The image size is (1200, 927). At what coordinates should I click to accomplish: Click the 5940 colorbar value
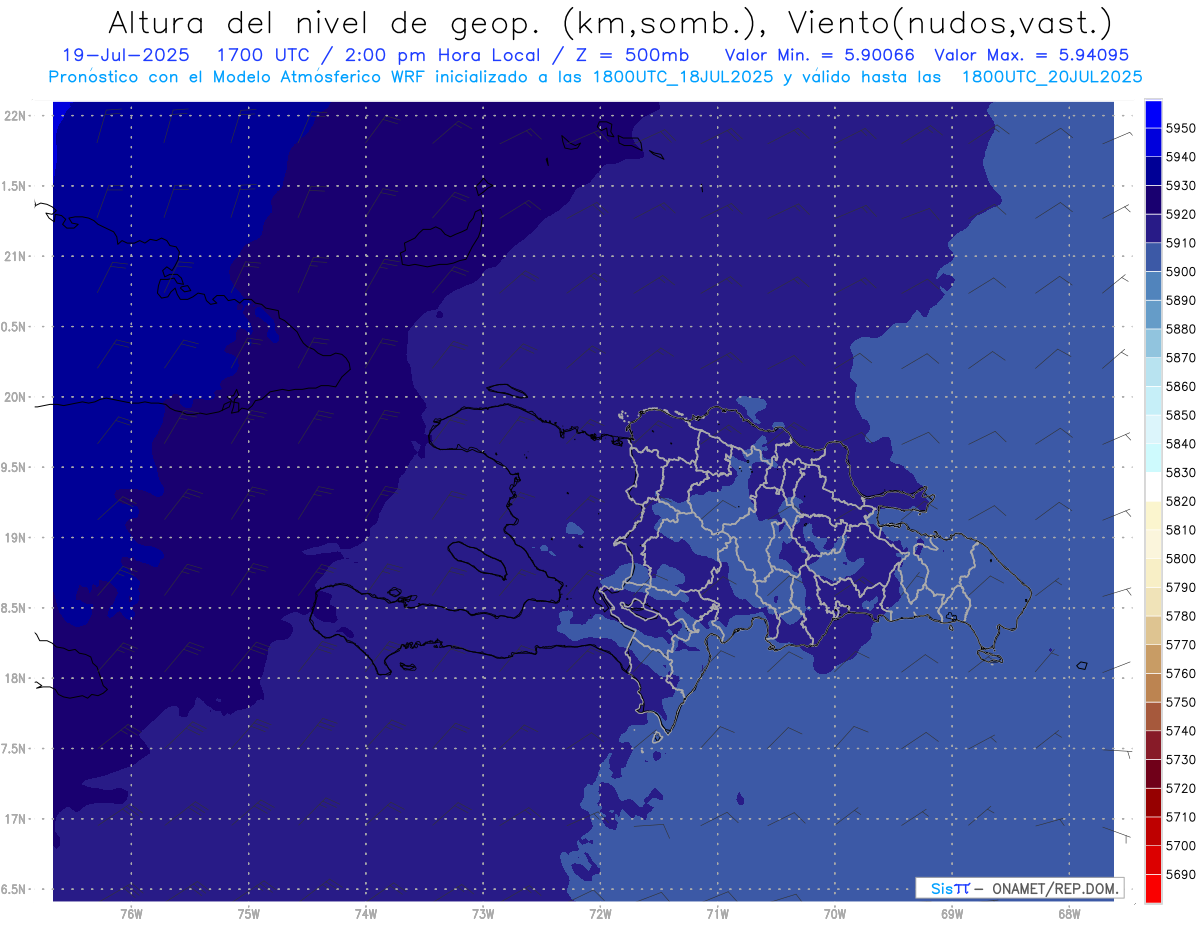[x=1181, y=157]
